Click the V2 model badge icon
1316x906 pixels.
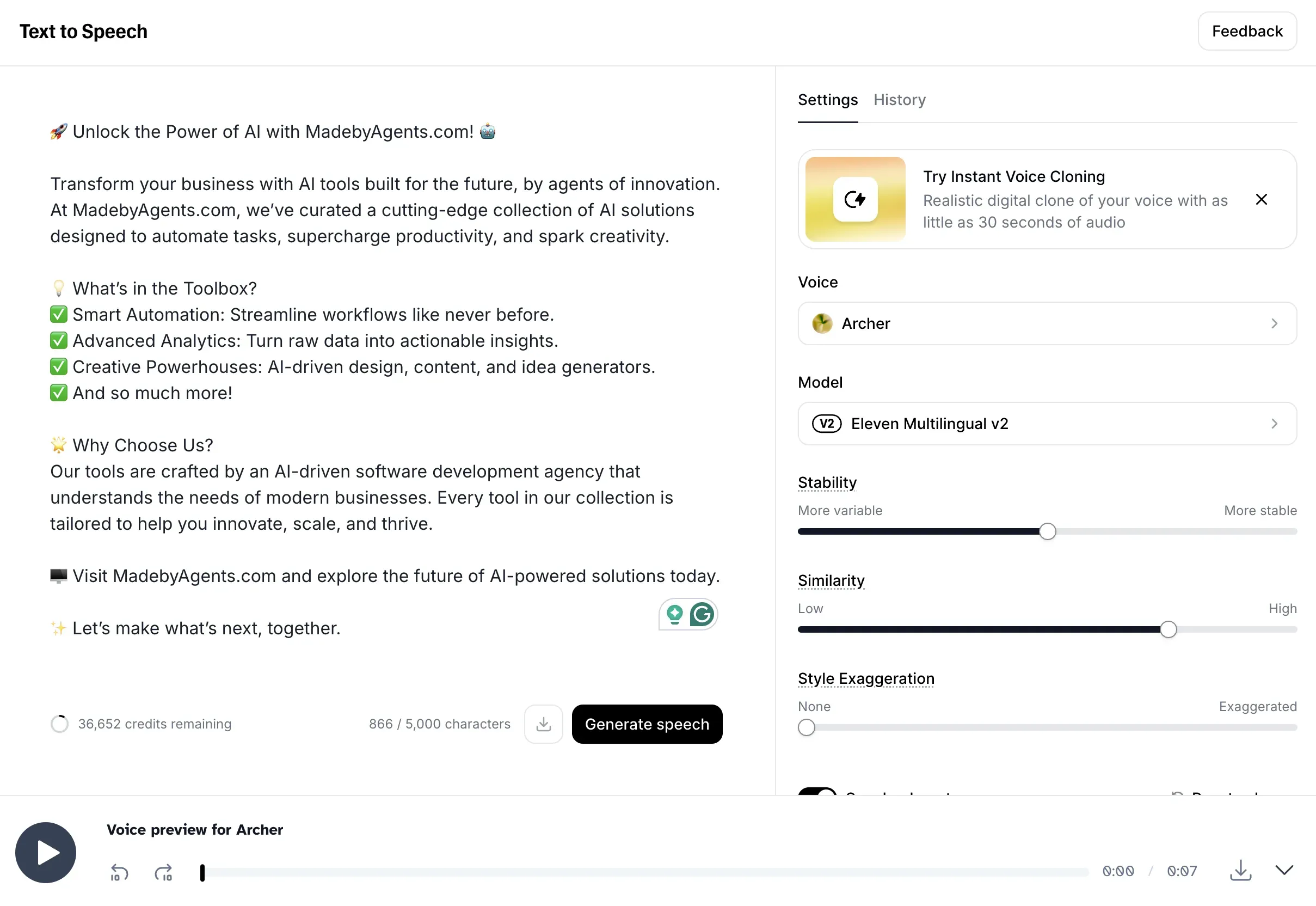(x=826, y=424)
